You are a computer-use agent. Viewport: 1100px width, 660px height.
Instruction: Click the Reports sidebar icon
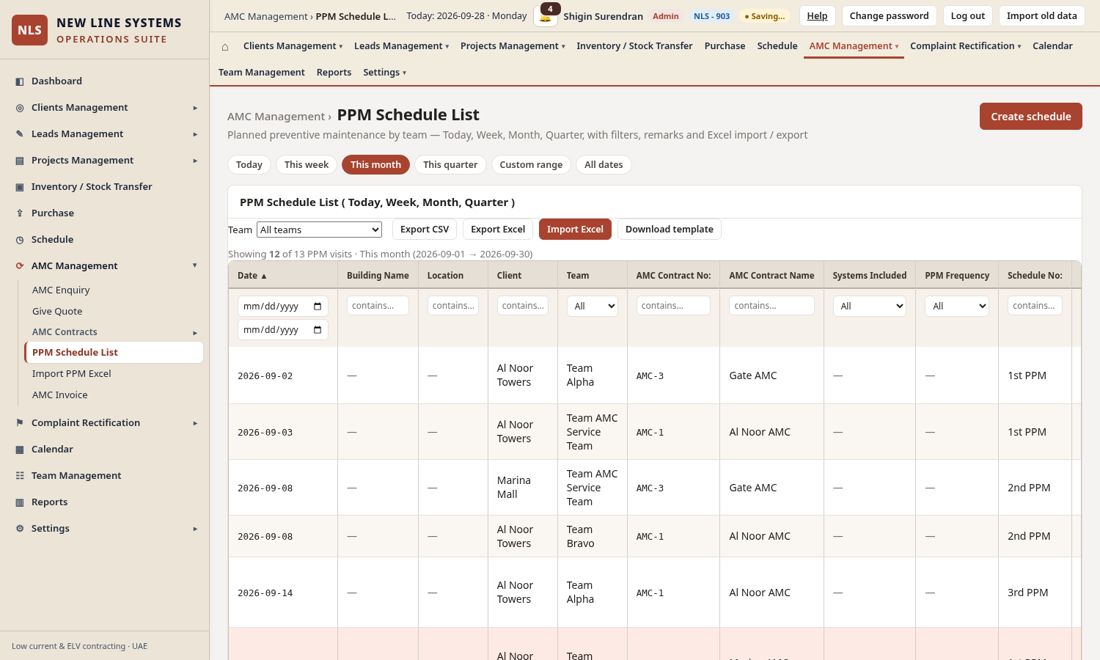tap(20, 502)
